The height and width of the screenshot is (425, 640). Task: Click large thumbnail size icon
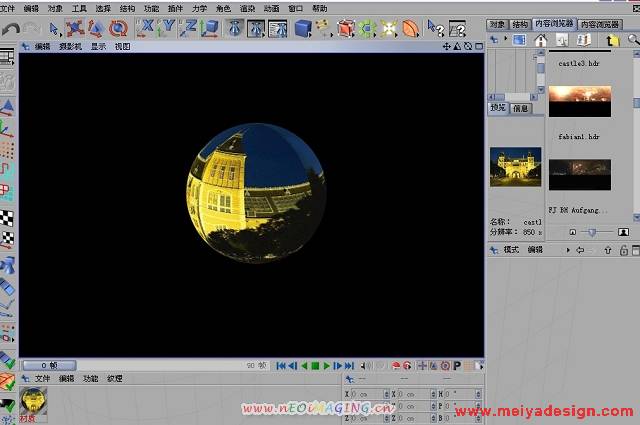(x=623, y=232)
